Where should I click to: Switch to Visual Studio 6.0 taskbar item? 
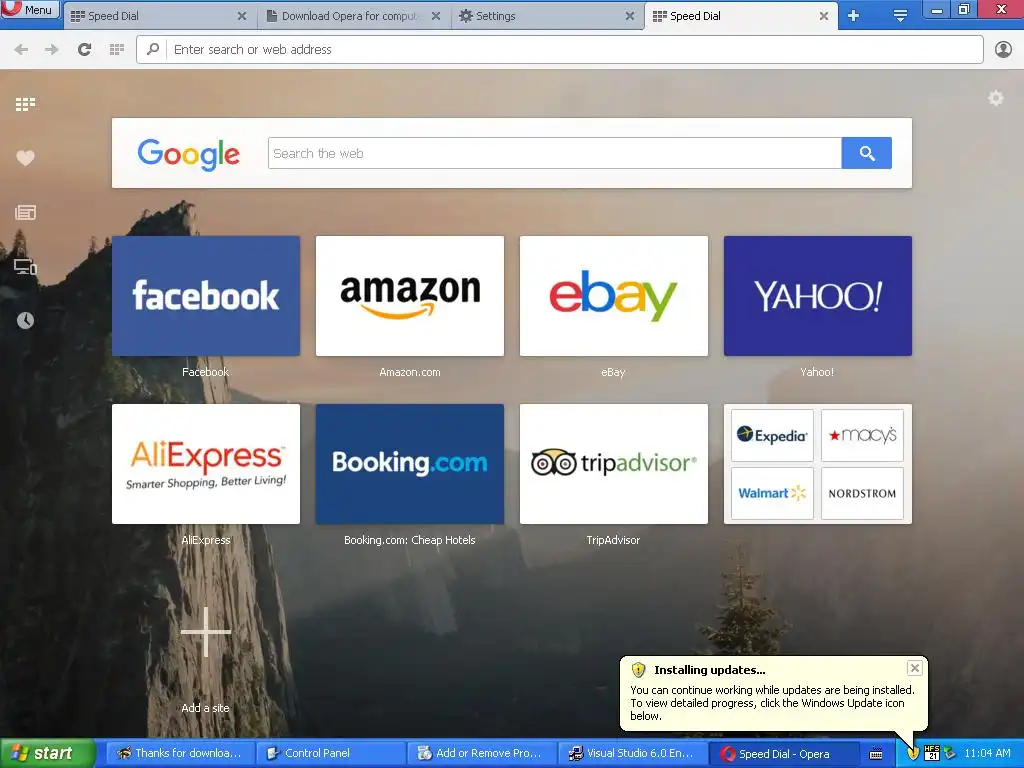pyautogui.click(x=632, y=754)
